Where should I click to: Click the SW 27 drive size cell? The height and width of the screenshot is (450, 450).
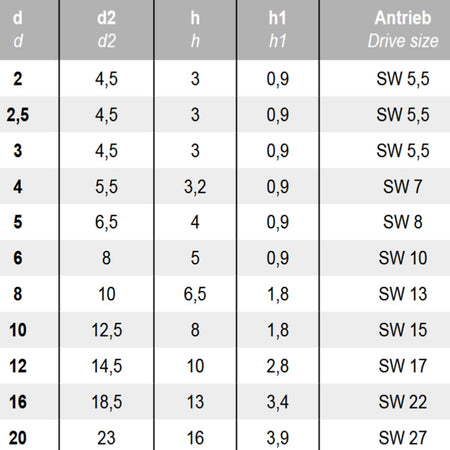click(403, 438)
